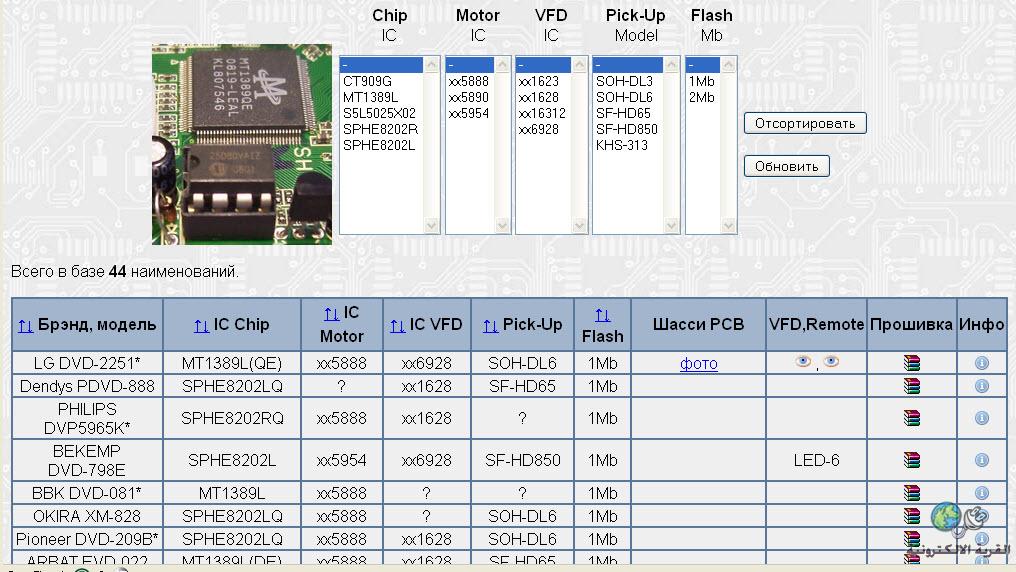Select xx5954 in Motor IC list
Image resolution: width=1016 pixels, height=572 pixels.
click(x=468, y=113)
